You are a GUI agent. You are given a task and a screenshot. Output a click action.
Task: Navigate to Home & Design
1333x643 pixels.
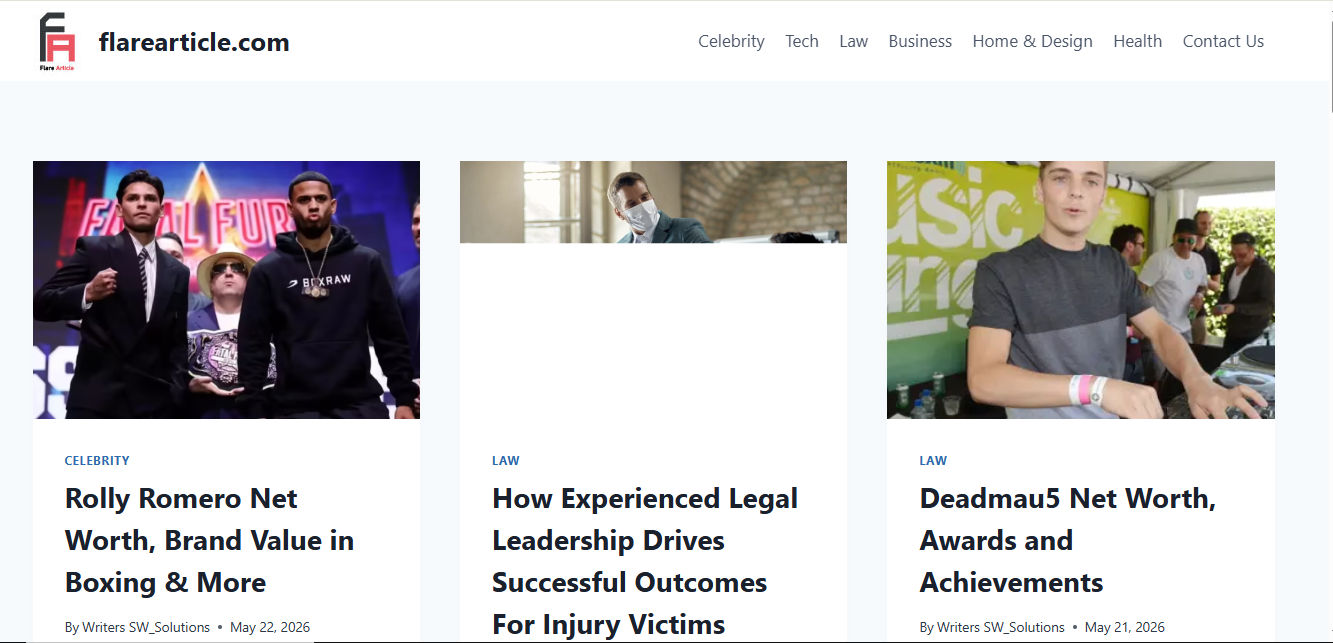pyautogui.click(x=1032, y=41)
